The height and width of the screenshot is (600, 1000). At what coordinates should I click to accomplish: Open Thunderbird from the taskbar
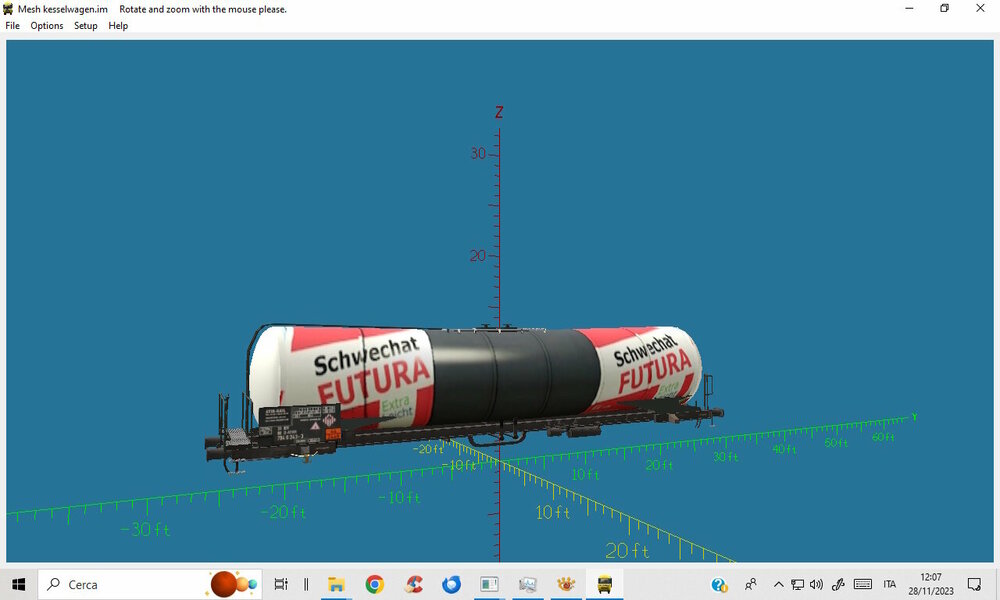(452, 584)
